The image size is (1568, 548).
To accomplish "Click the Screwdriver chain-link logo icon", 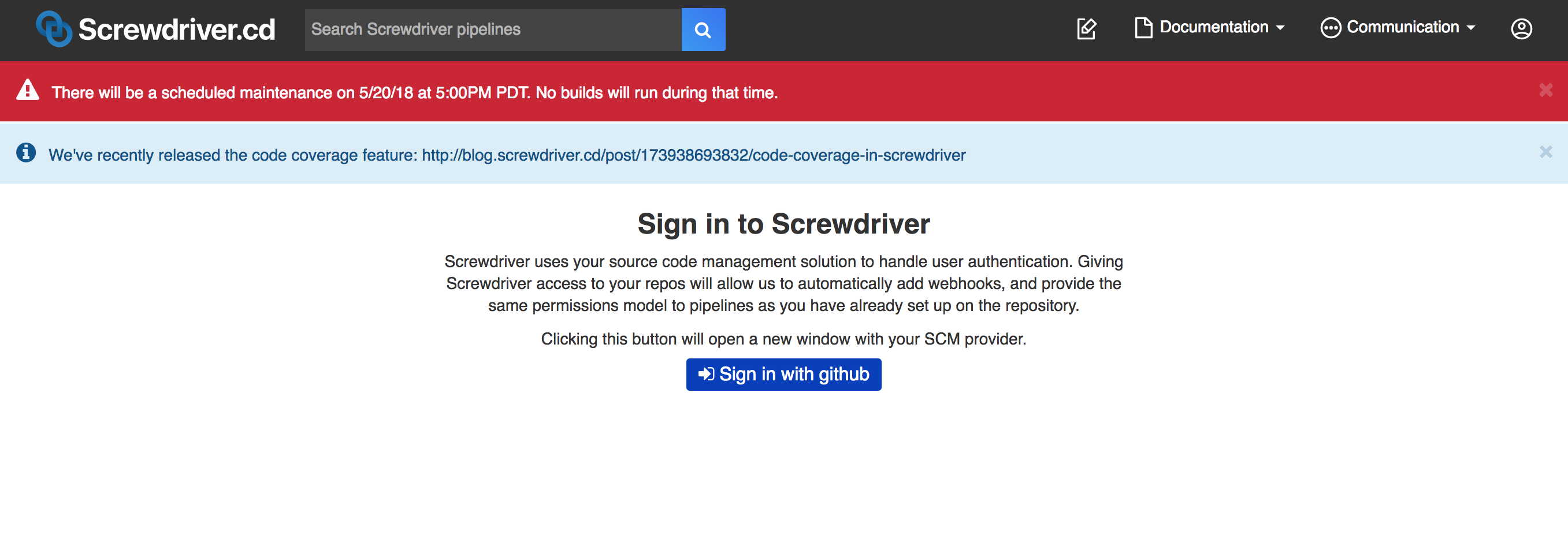I will (54, 29).
